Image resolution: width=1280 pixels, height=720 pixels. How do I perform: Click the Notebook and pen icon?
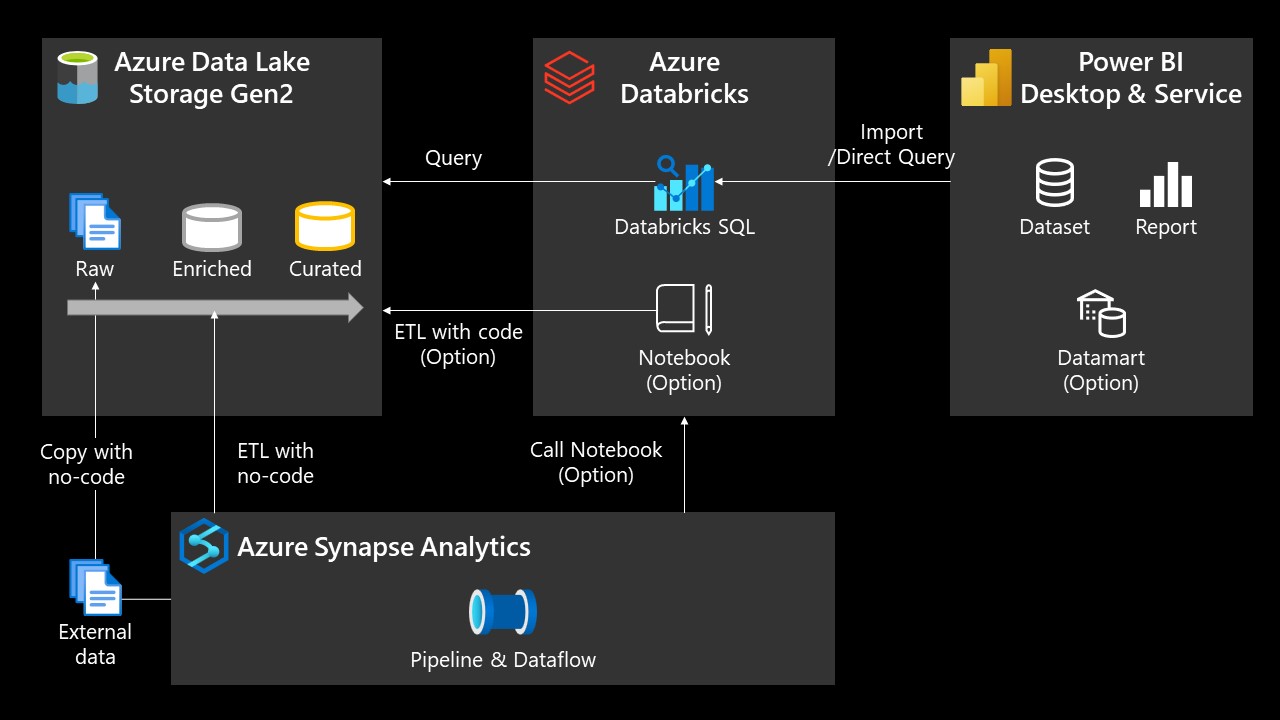click(685, 309)
